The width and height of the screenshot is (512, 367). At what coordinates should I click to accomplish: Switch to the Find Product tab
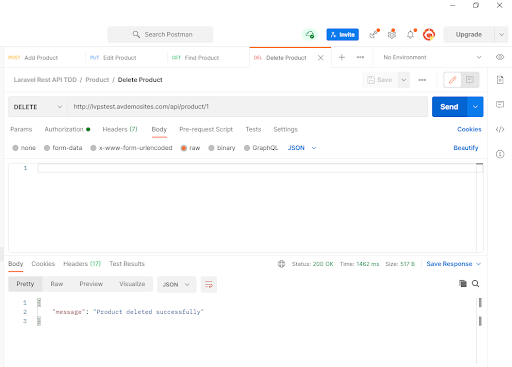coord(195,58)
